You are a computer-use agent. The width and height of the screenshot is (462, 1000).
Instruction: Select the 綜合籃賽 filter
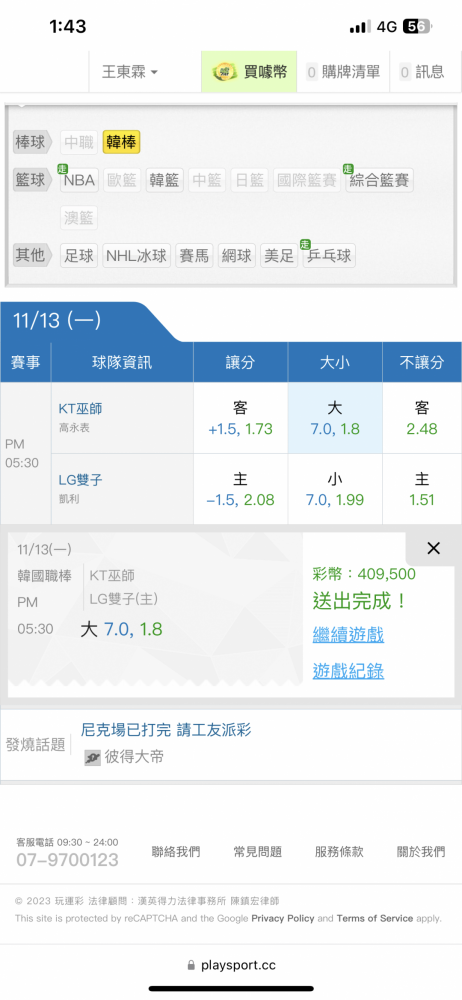pos(380,180)
